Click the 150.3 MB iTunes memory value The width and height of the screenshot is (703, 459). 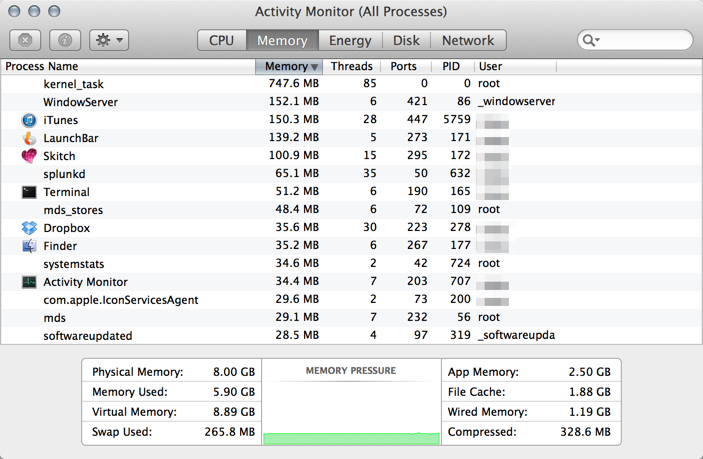tap(294, 119)
